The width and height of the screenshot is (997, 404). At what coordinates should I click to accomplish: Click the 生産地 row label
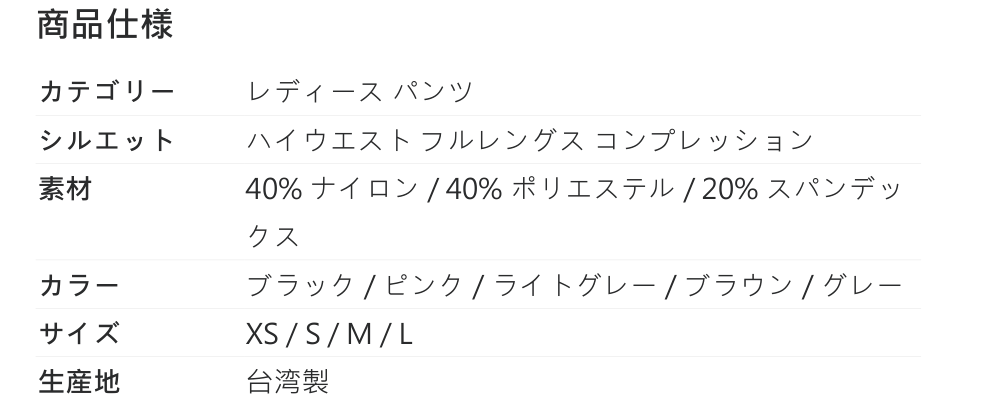point(79,382)
